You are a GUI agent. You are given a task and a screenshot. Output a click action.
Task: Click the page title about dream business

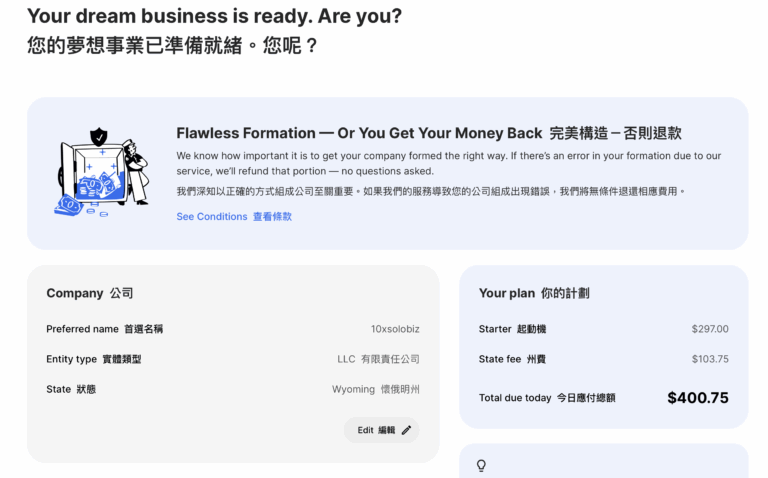(x=215, y=16)
